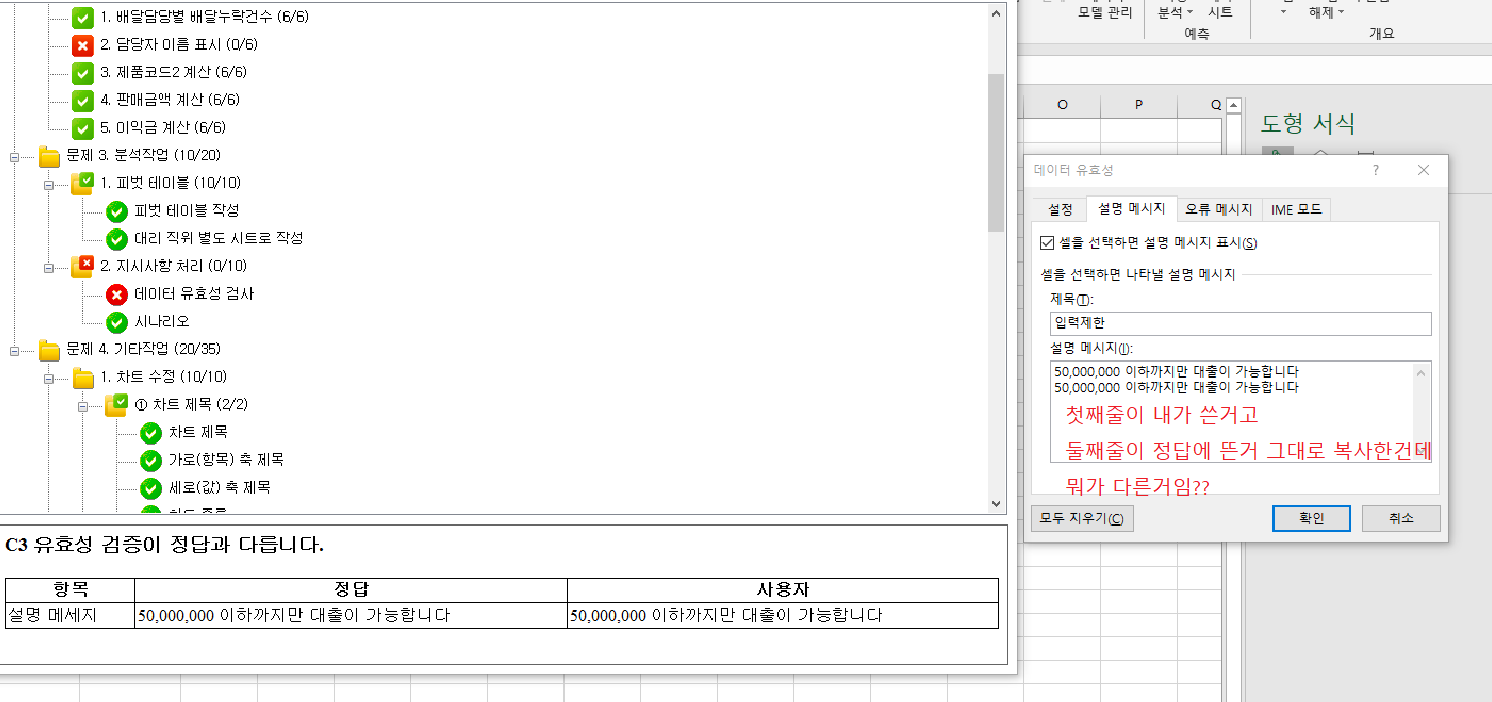Click the folder icon for 1. 차트 수정
This screenshot has width=1492, height=702.
click(x=83, y=378)
